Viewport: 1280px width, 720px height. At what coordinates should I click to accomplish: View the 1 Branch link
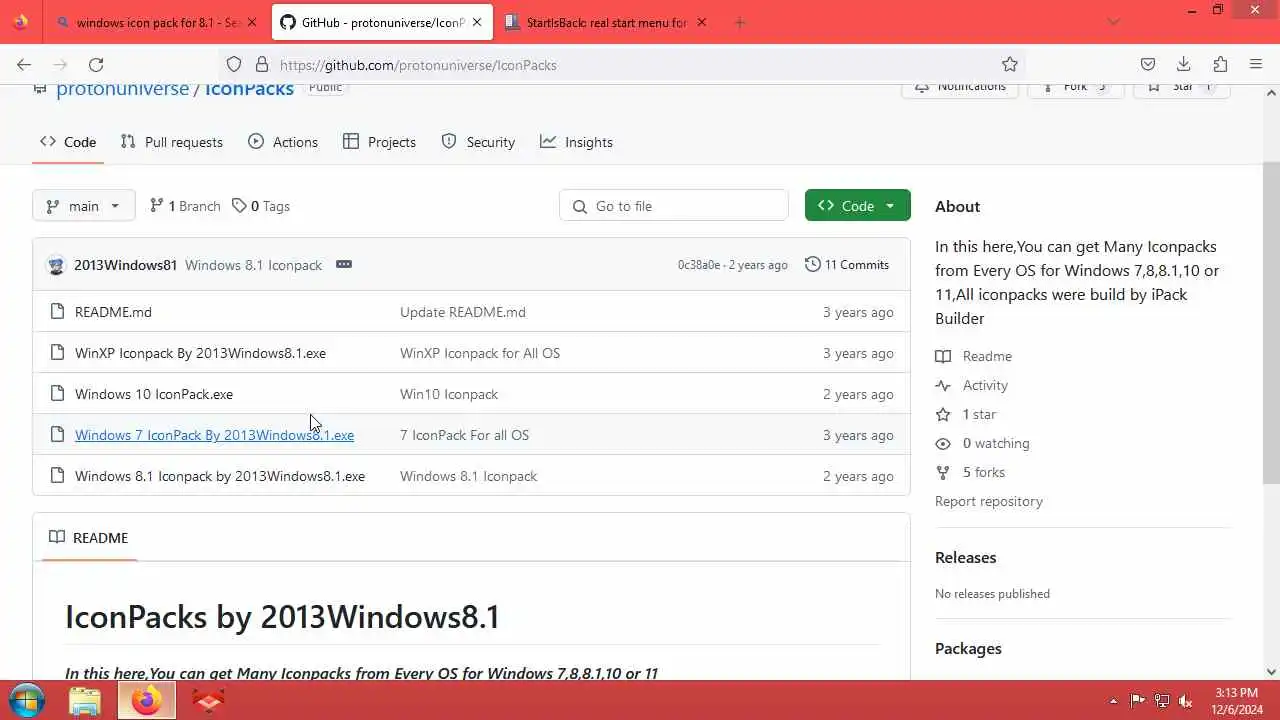tap(185, 206)
